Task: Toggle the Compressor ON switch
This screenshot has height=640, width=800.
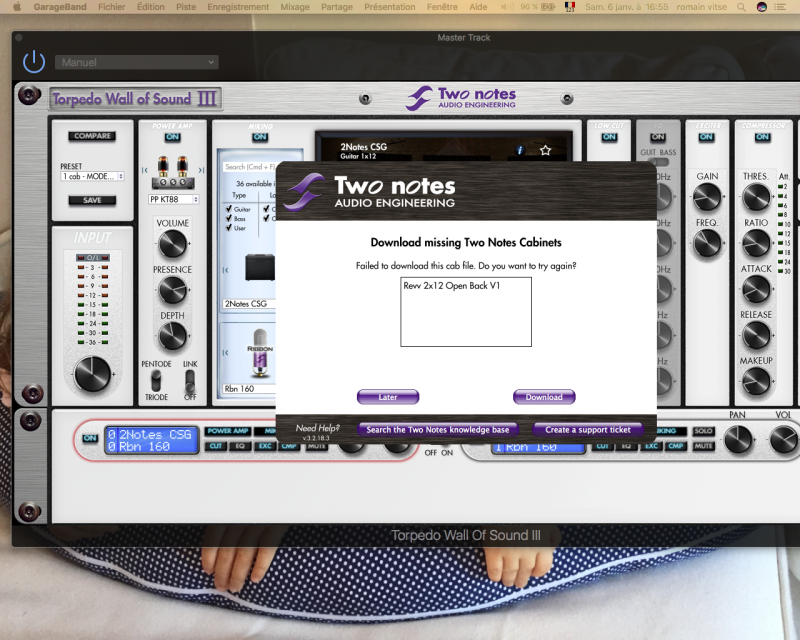Action: tap(758, 137)
